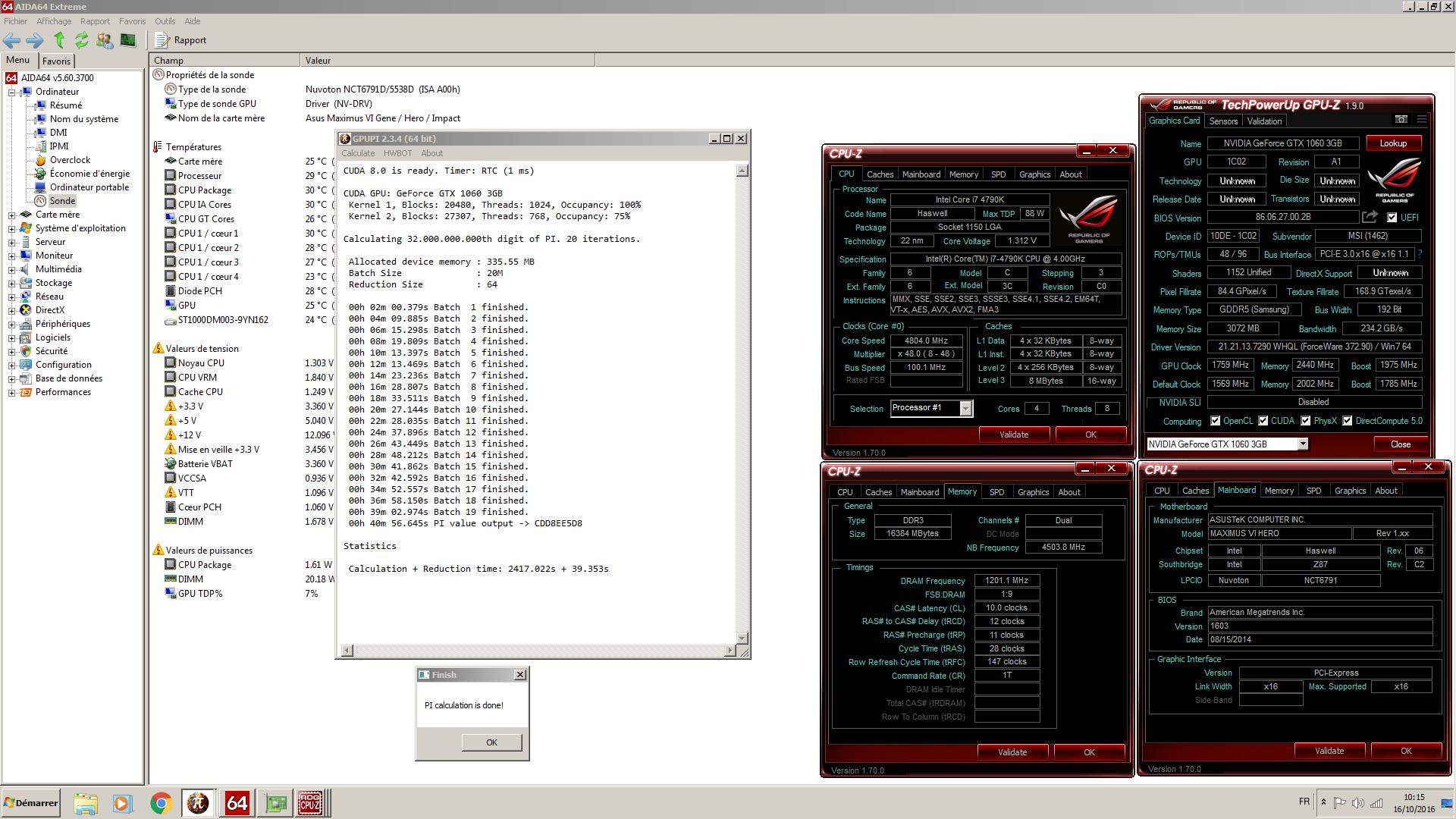1456x819 pixels.
Task: Switch to GPUPI taskbar icon
Action: [198, 803]
